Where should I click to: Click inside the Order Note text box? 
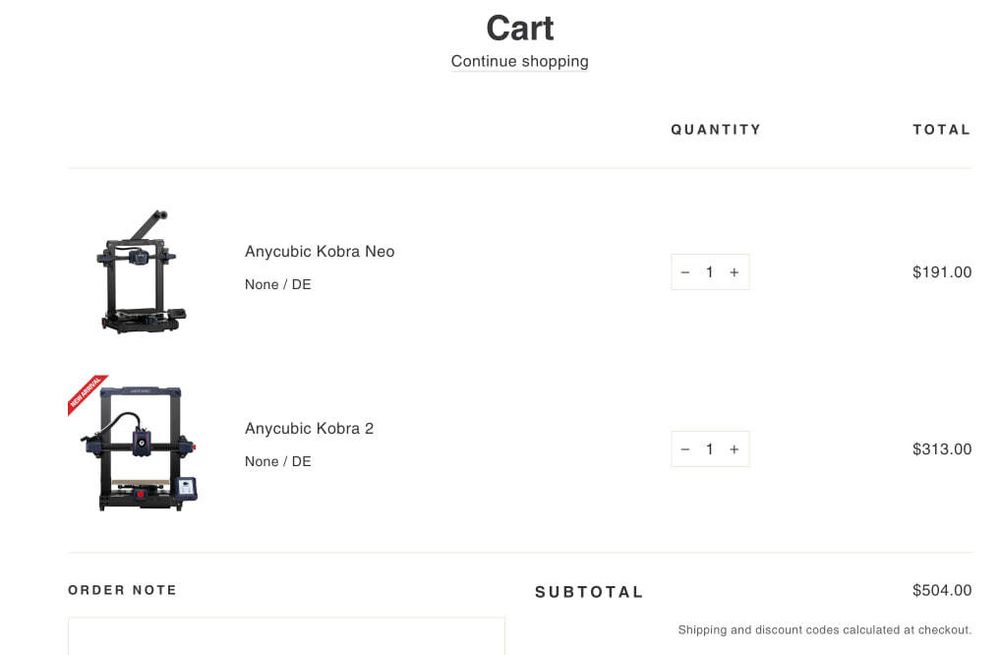(x=286, y=637)
